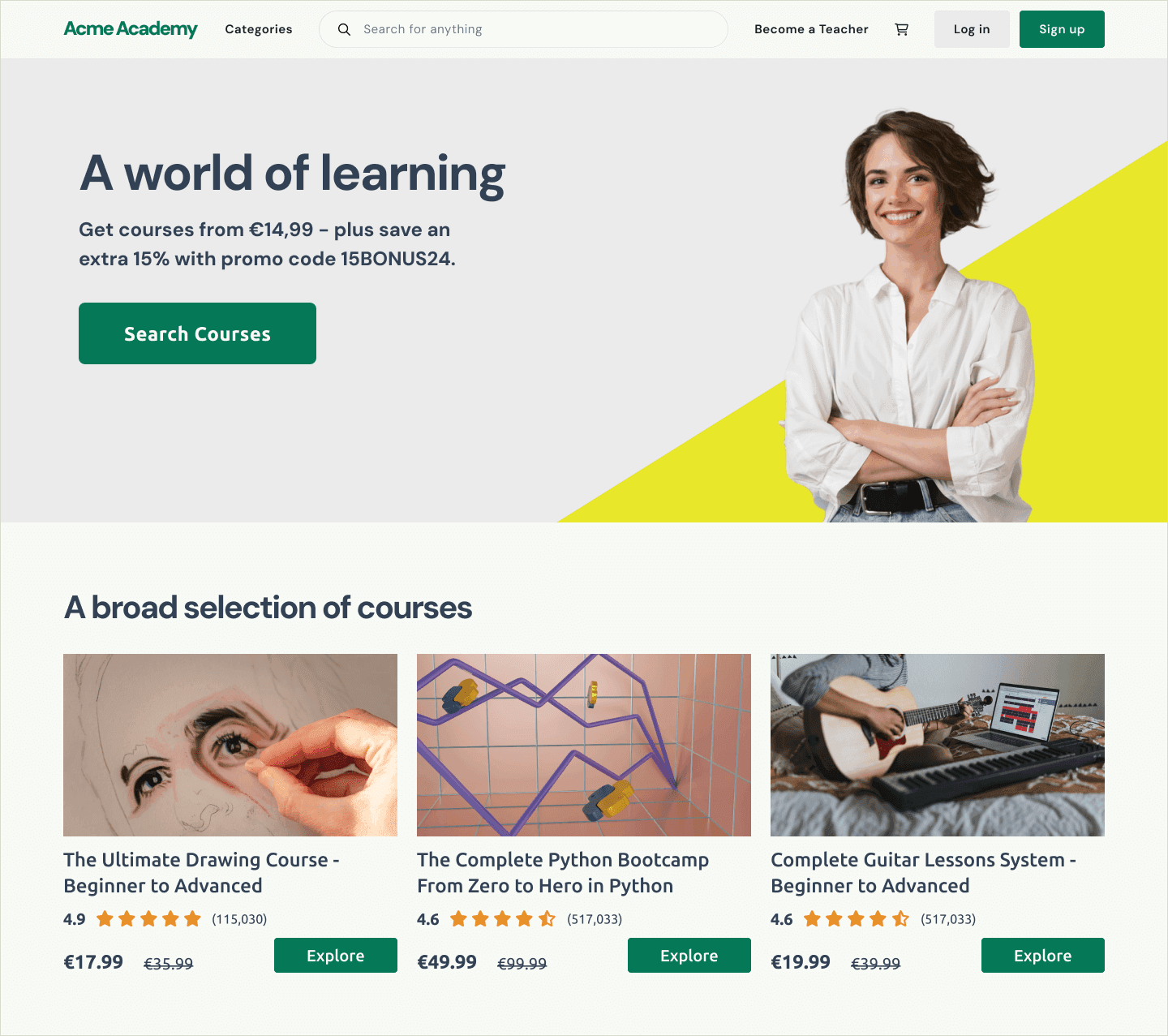This screenshot has height=1036, width=1168.
Task: Open the Python bootcamp thumbnail image
Action: [x=584, y=745]
